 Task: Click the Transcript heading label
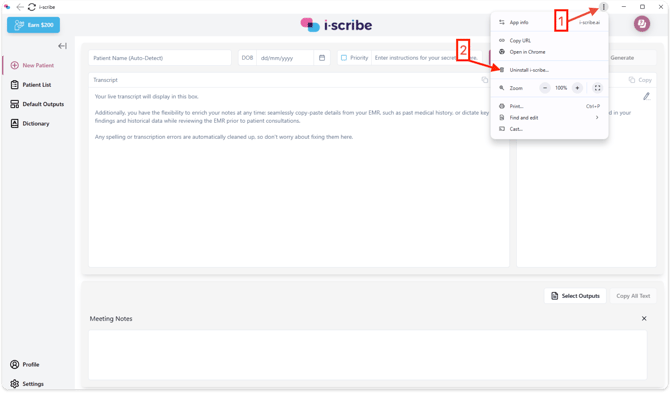point(105,80)
